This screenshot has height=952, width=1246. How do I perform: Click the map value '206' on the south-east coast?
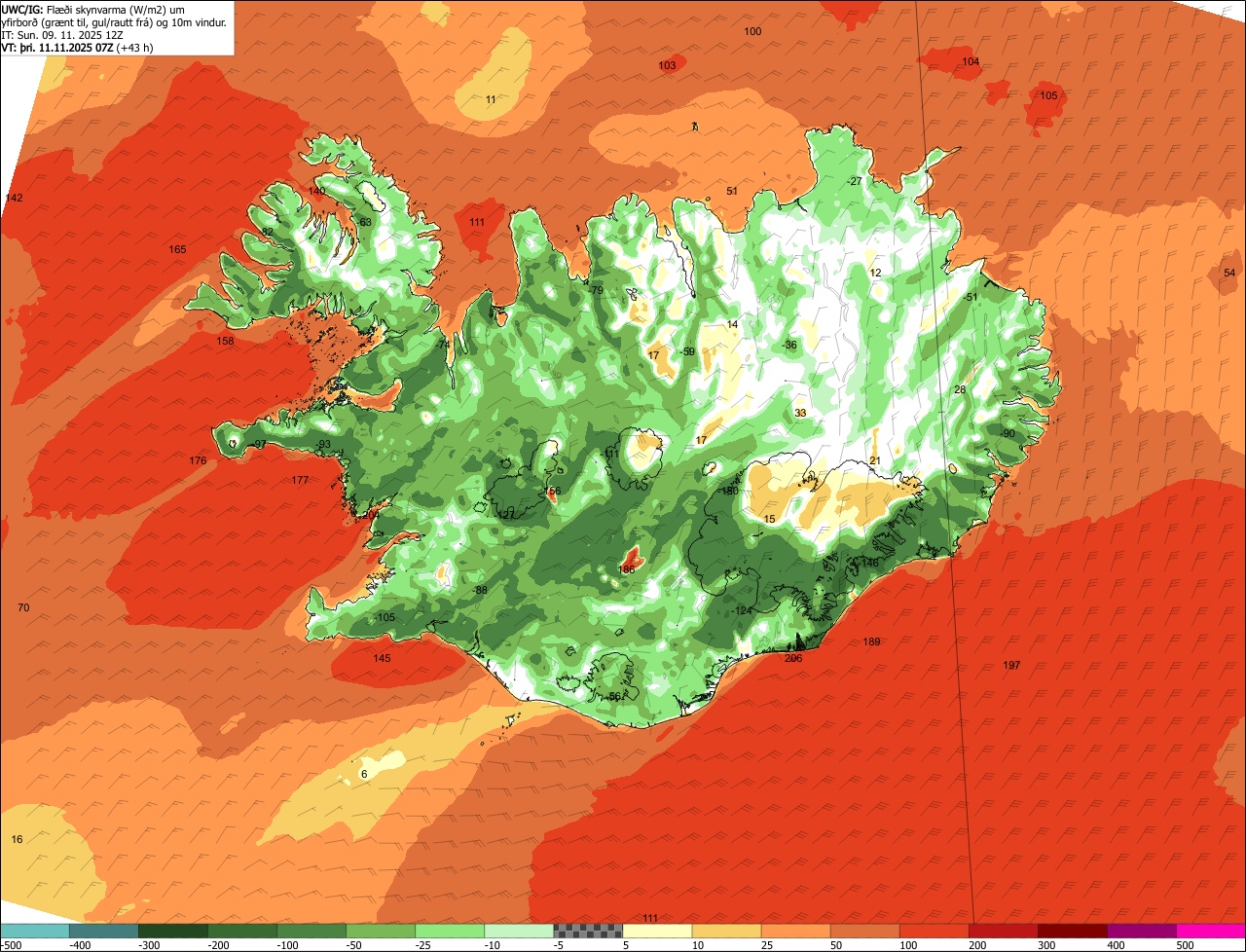click(793, 658)
